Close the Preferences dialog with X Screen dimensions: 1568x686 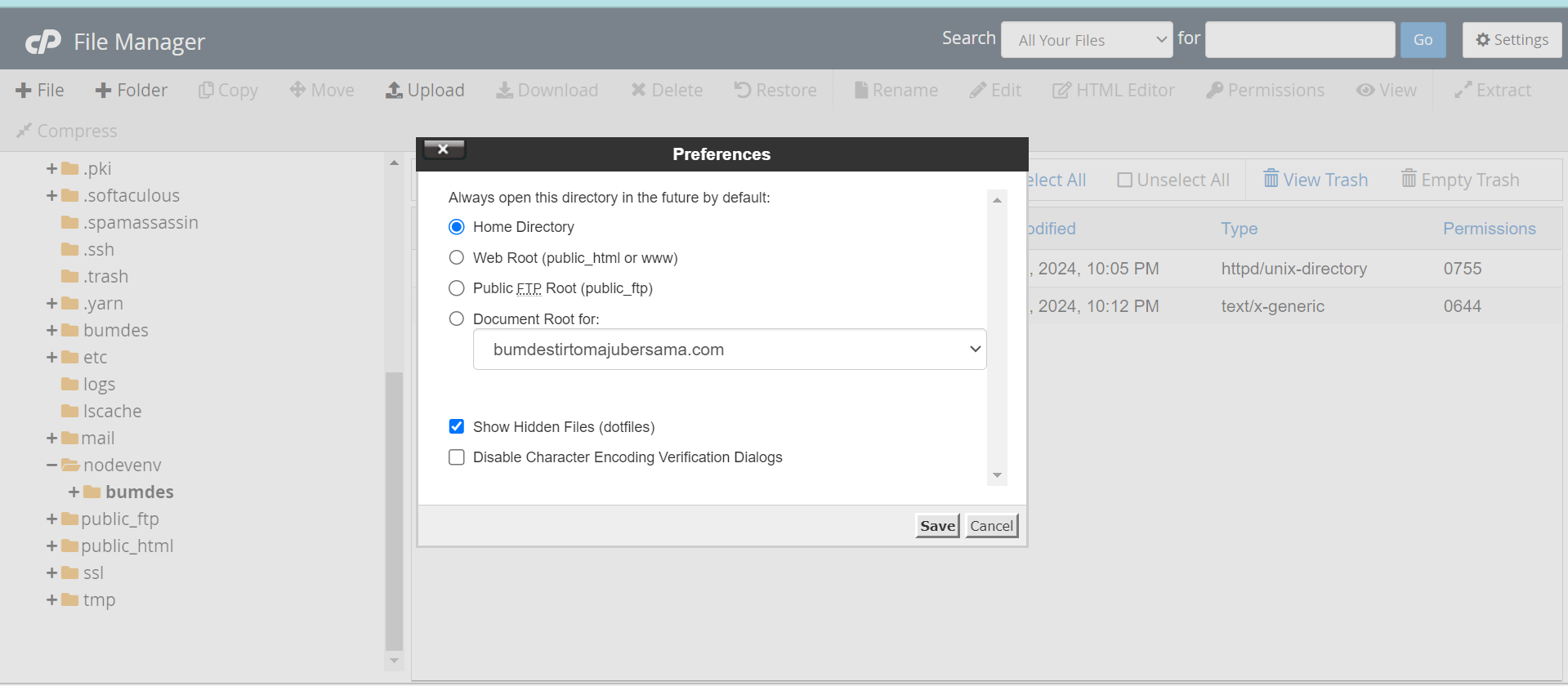point(444,149)
